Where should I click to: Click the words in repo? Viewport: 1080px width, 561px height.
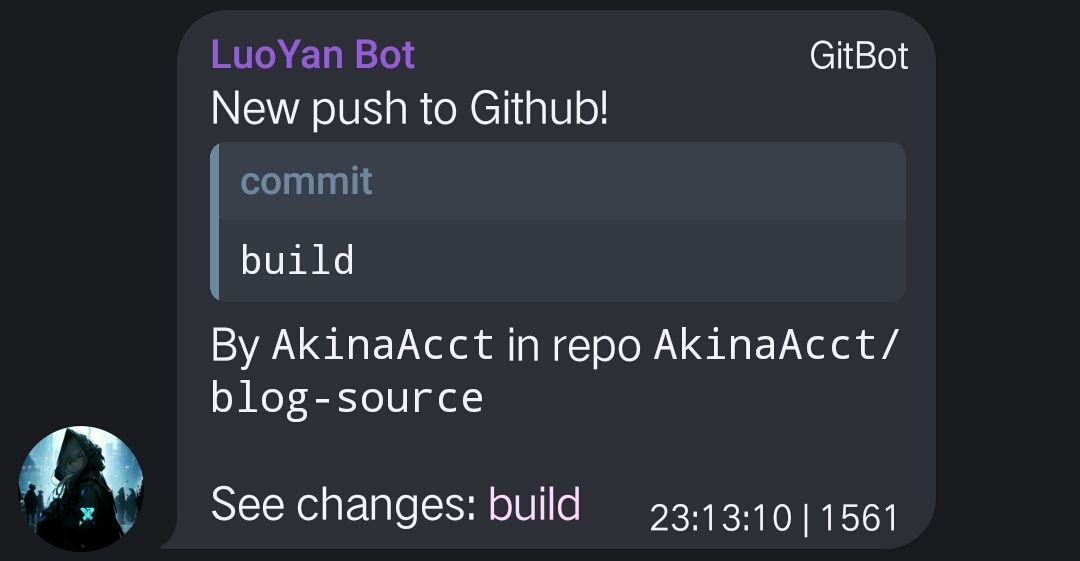coord(575,345)
